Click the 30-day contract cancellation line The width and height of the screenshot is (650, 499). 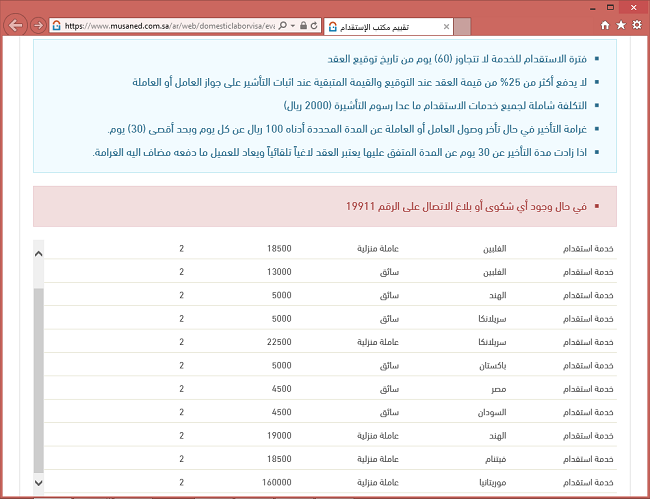[x=340, y=152]
